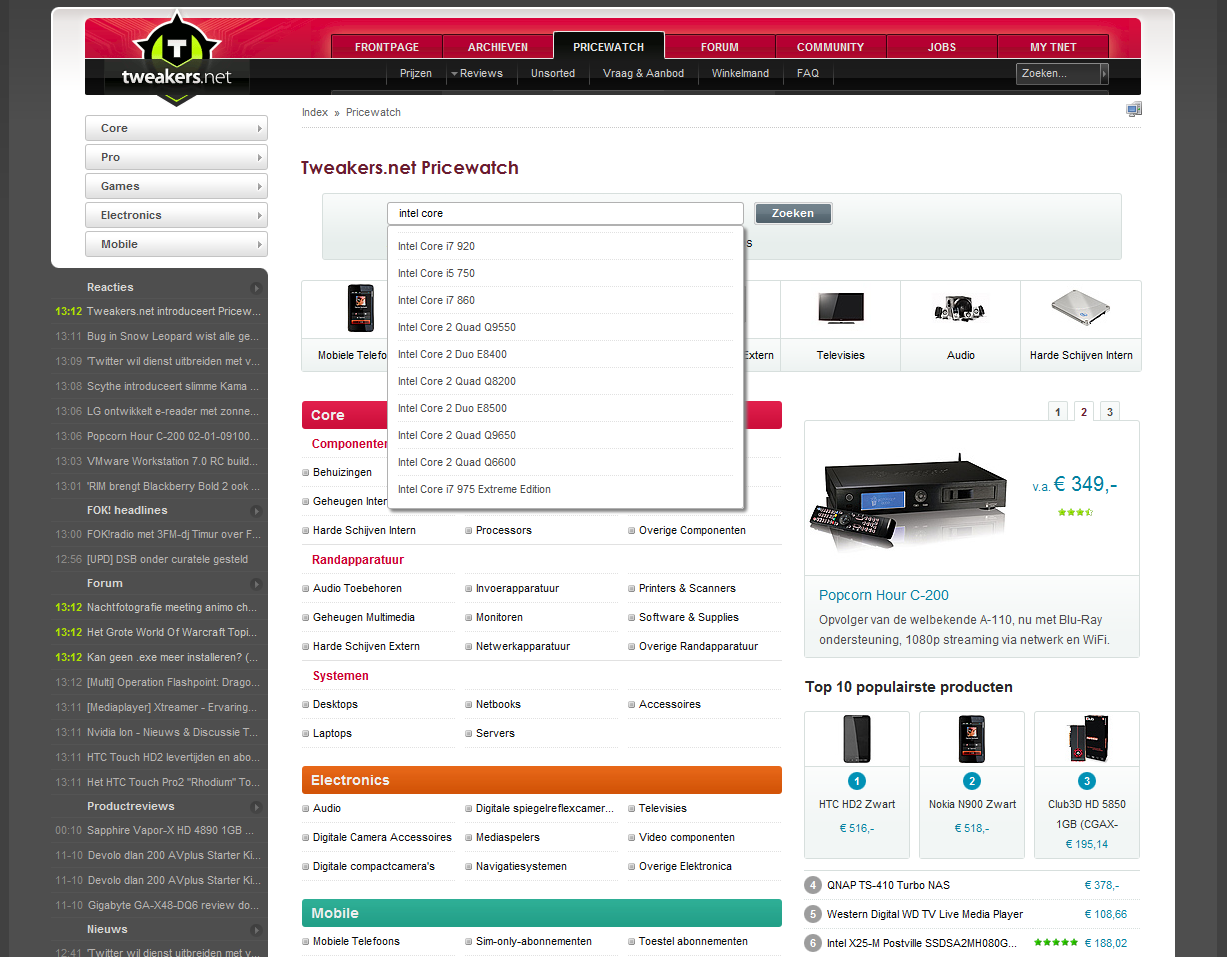Open the Monitoren category link

[x=499, y=617]
